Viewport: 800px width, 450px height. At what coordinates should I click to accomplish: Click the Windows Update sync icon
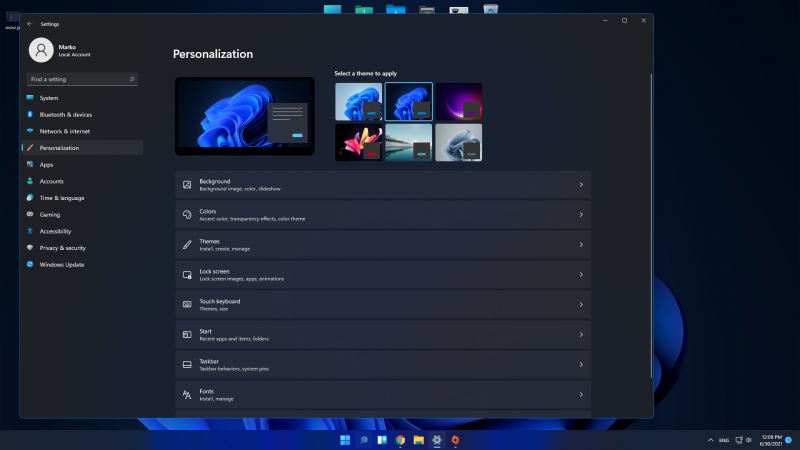[30, 264]
